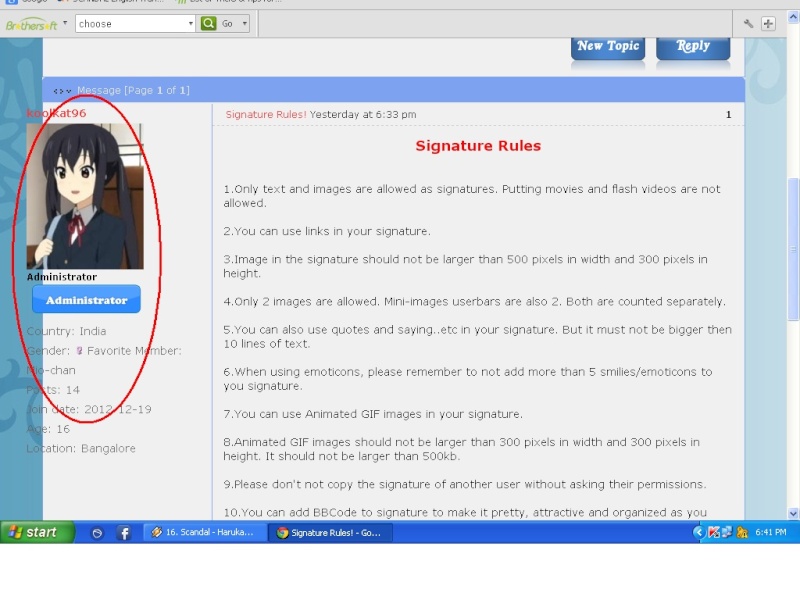The height and width of the screenshot is (600, 800).
Task: Click the red 'Signature Rules' heading
Action: [x=478, y=146]
